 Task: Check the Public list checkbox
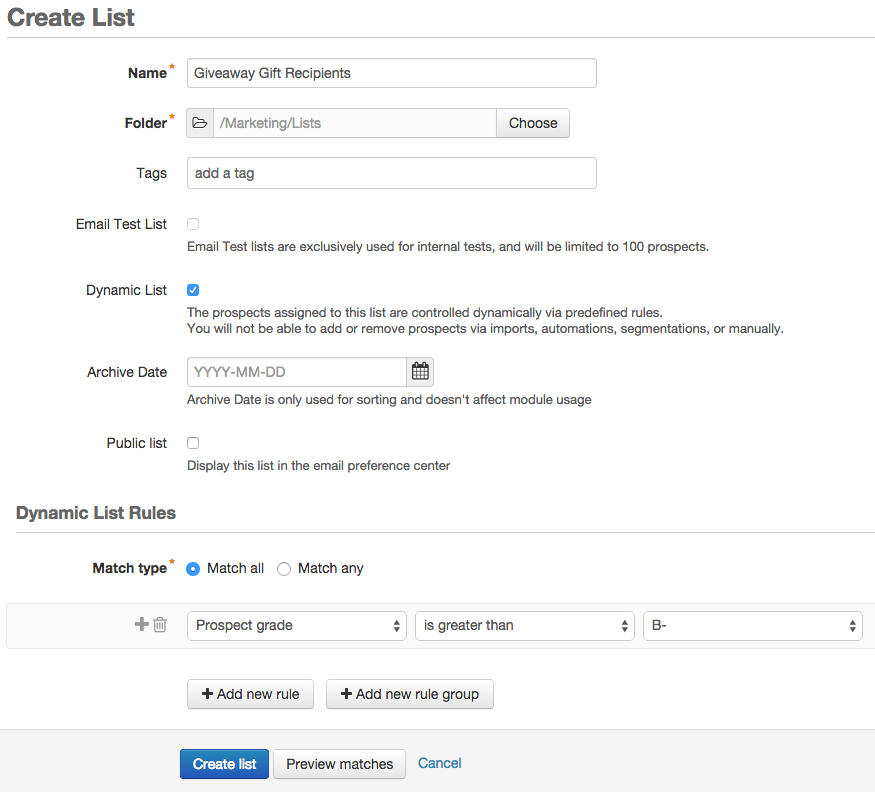[x=193, y=443]
